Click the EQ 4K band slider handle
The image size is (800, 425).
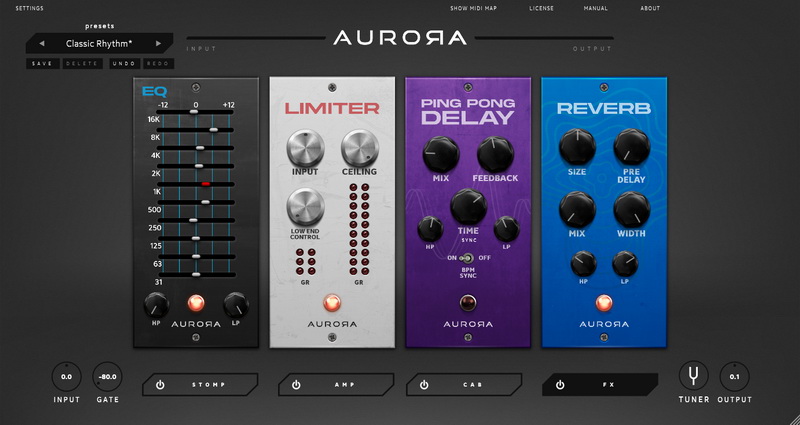[x=200, y=148]
